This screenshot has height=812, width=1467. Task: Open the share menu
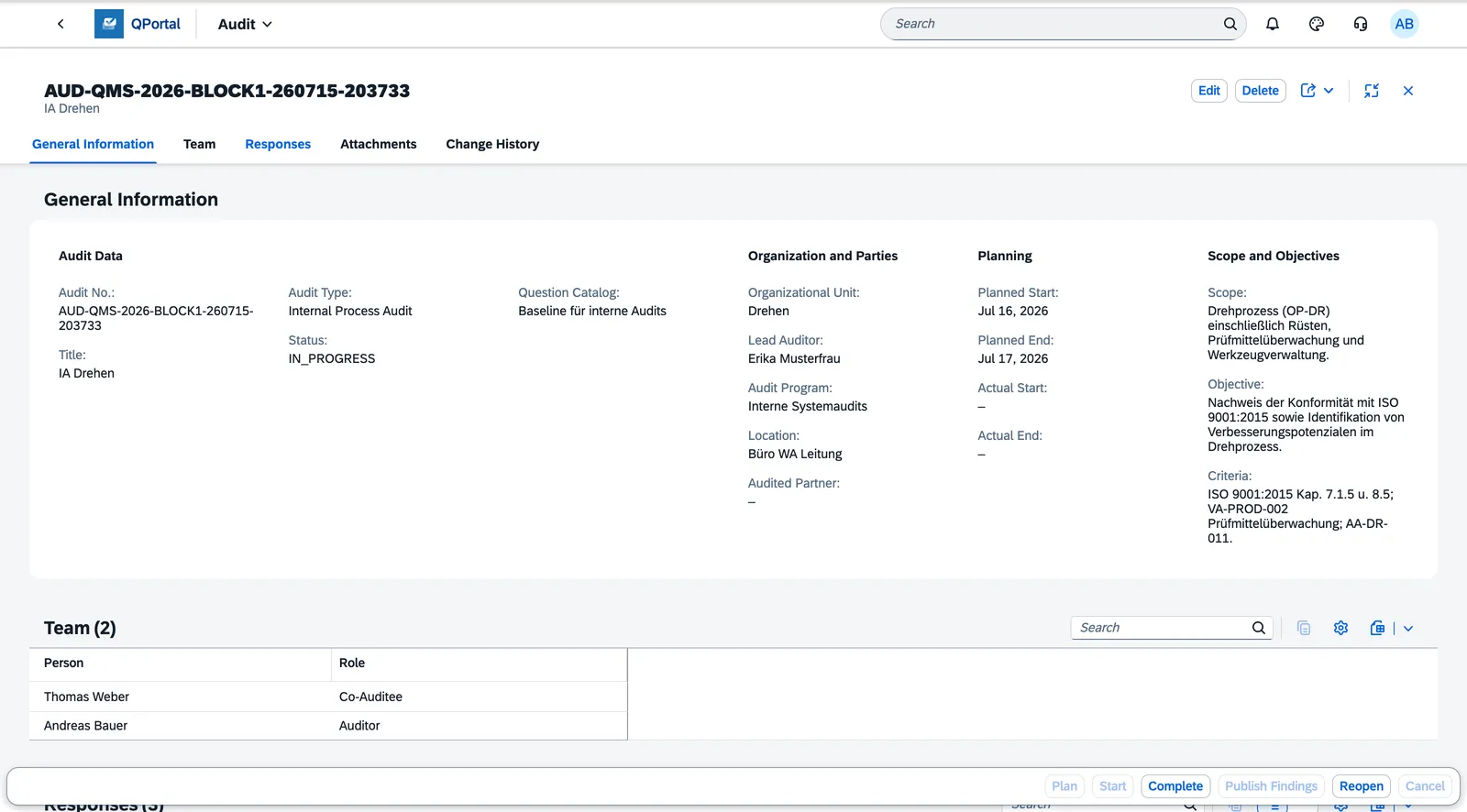[x=1318, y=91]
